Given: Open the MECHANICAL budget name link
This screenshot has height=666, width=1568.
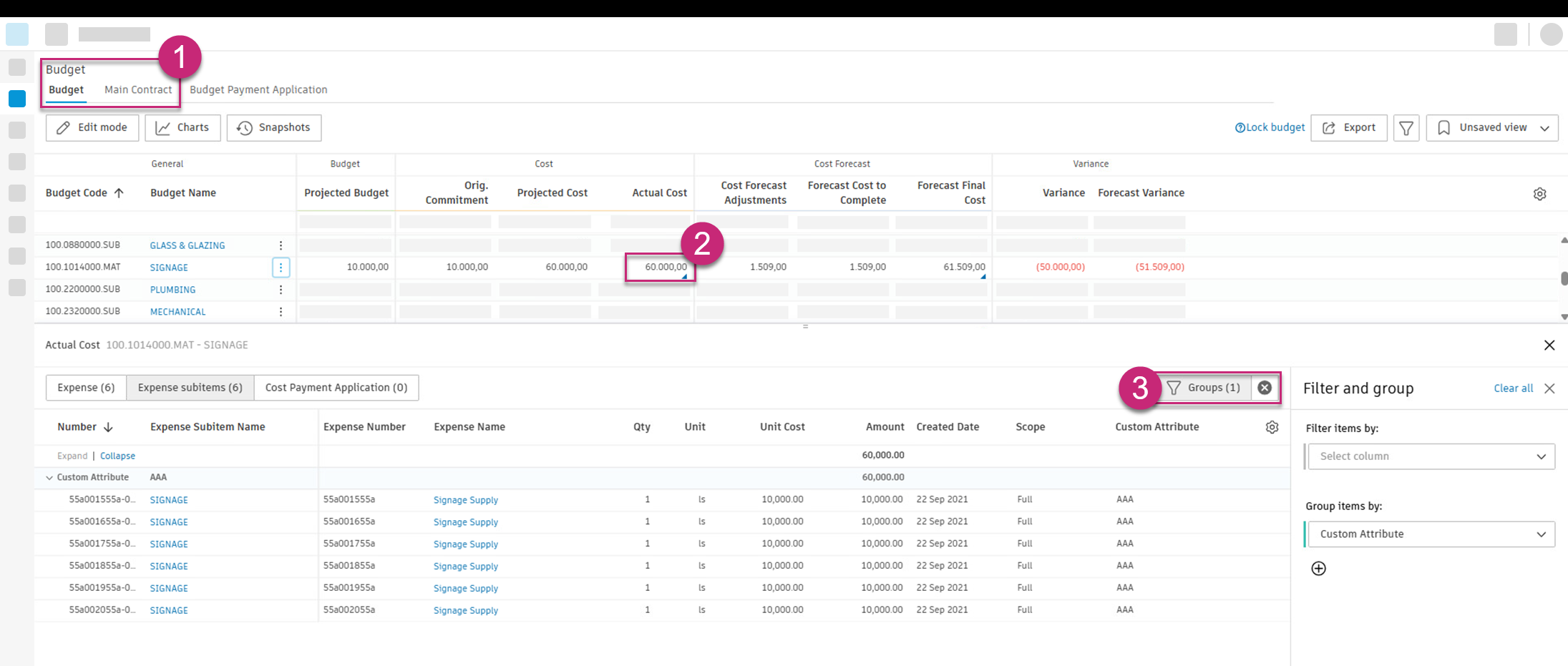Looking at the screenshot, I should pyautogui.click(x=177, y=312).
